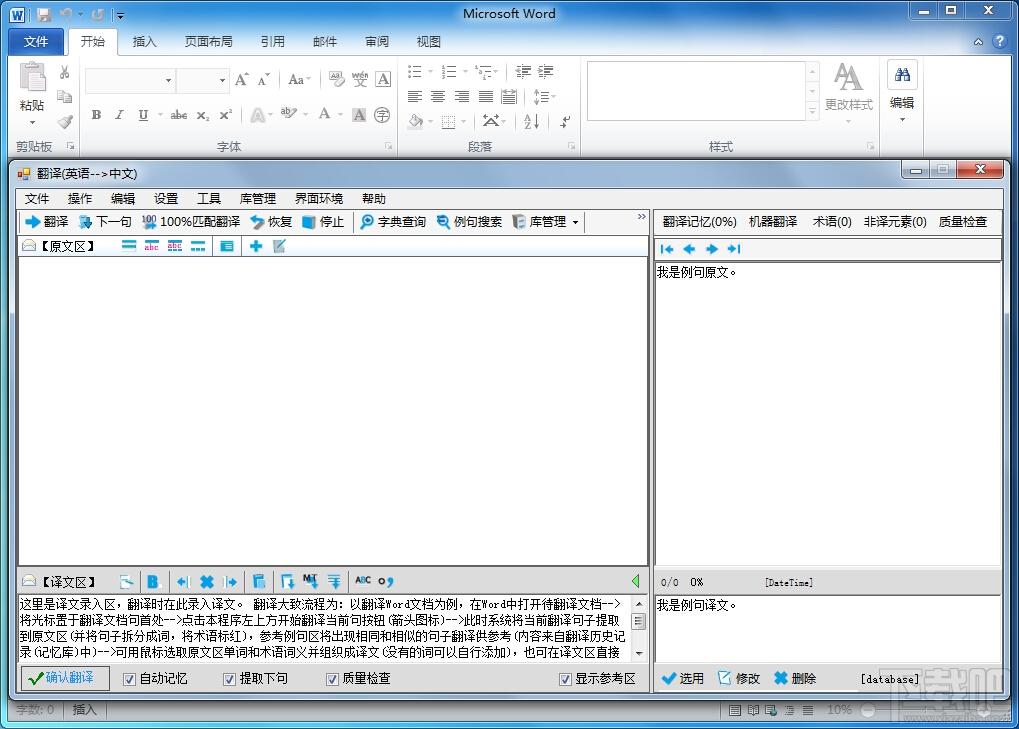This screenshot has width=1019, height=729.
Task: Click the 确认翻译 confirm button
Action: [65, 678]
